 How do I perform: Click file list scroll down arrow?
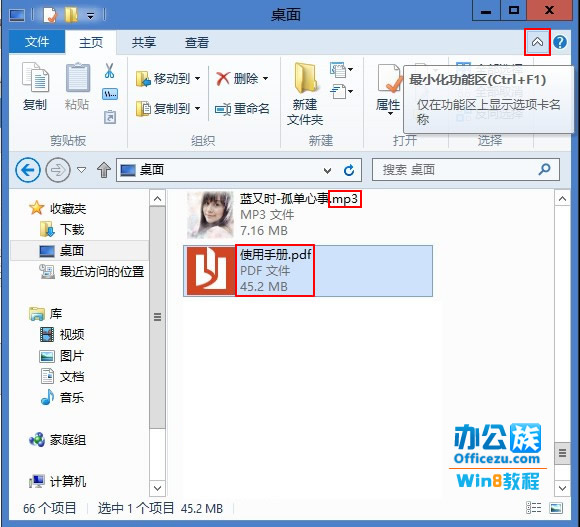pos(562,488)
